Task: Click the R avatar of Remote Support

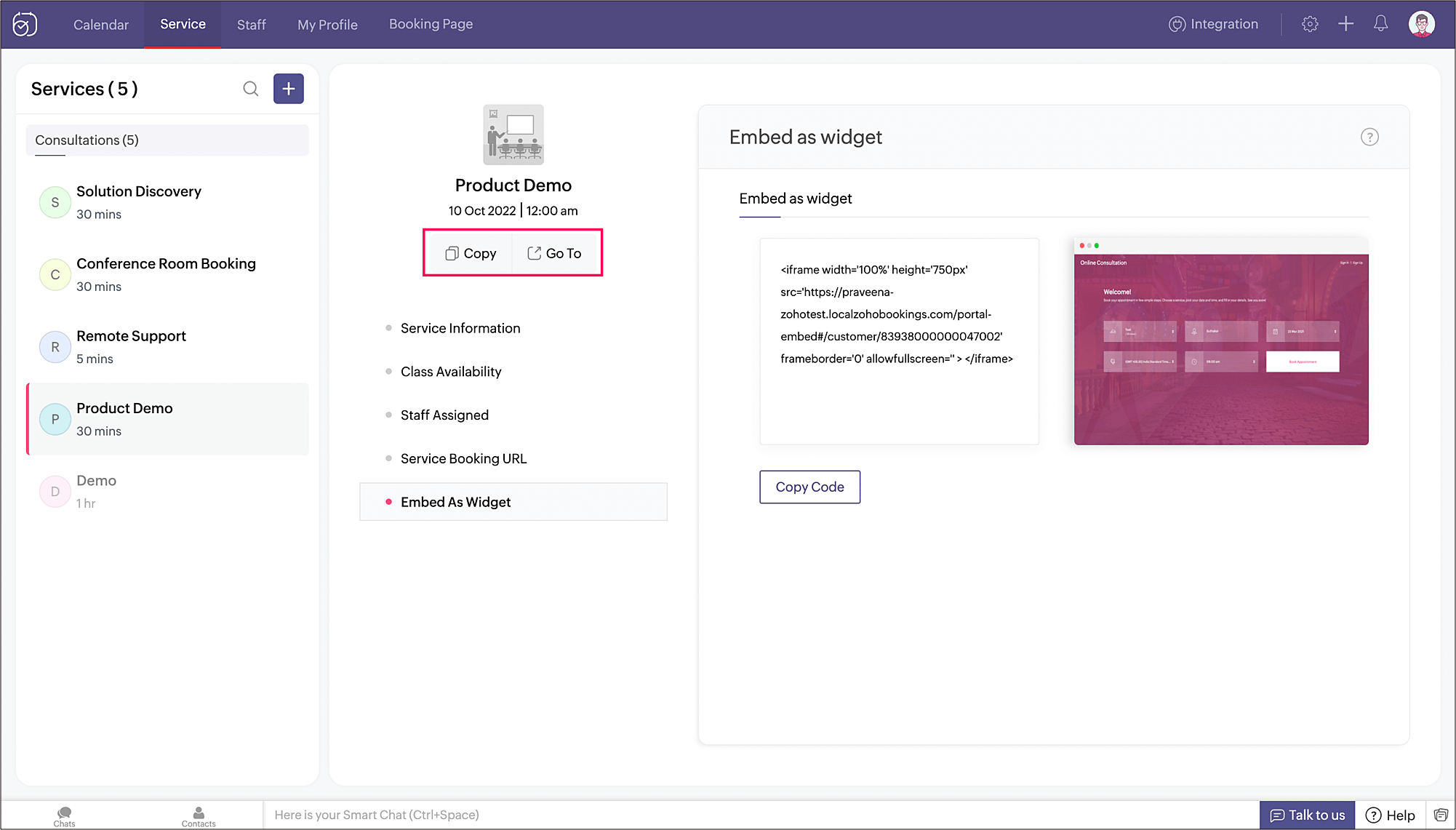Action: (x=55, y=347)
